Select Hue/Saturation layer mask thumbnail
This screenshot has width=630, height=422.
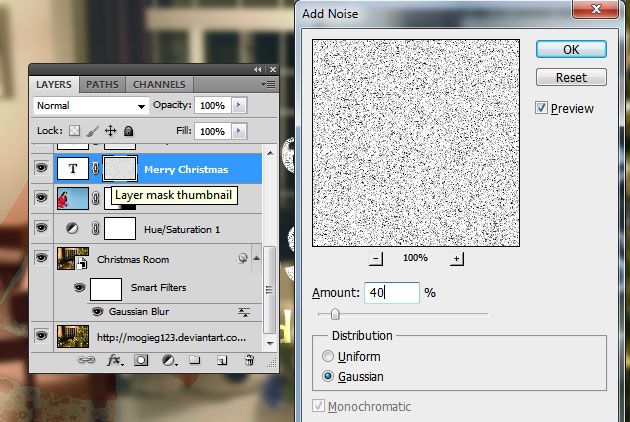tap(120, 229)
